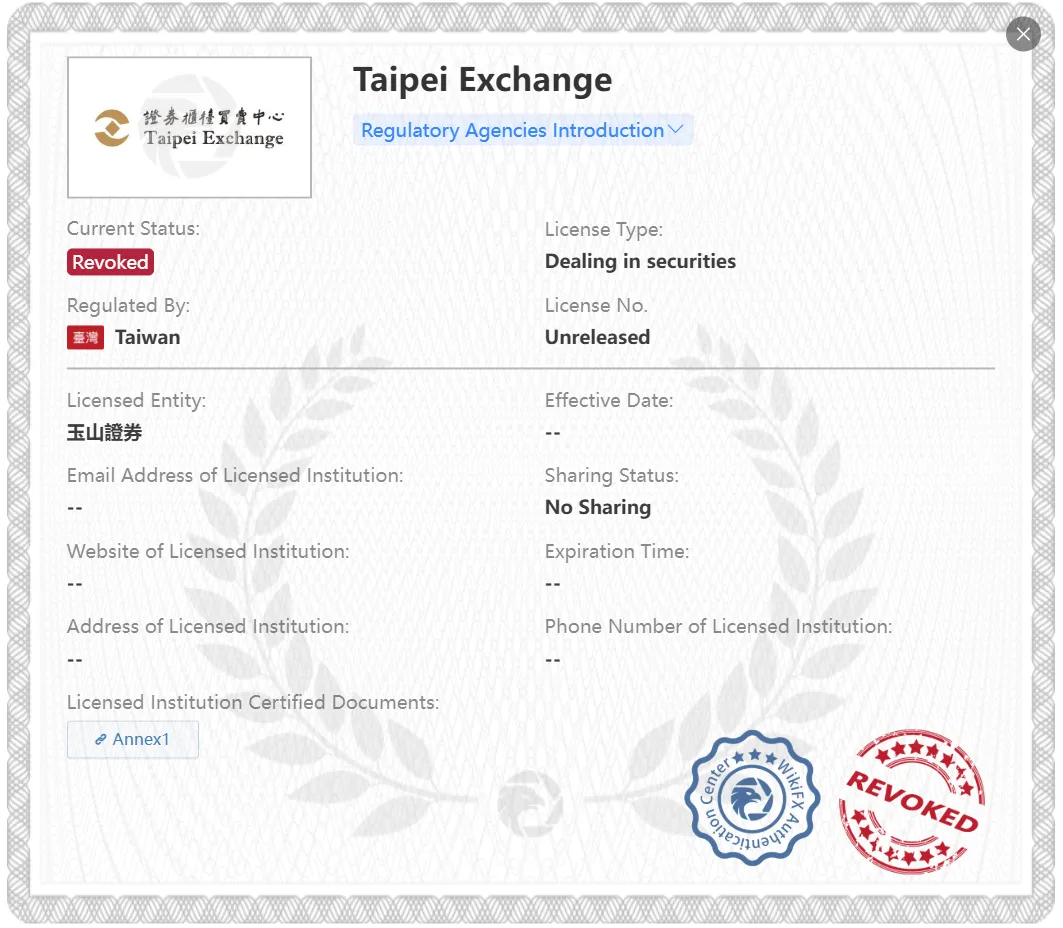Close the license certificate dialog
The width and height of the screenshot is (1063, 928).
pos(1023,34)
